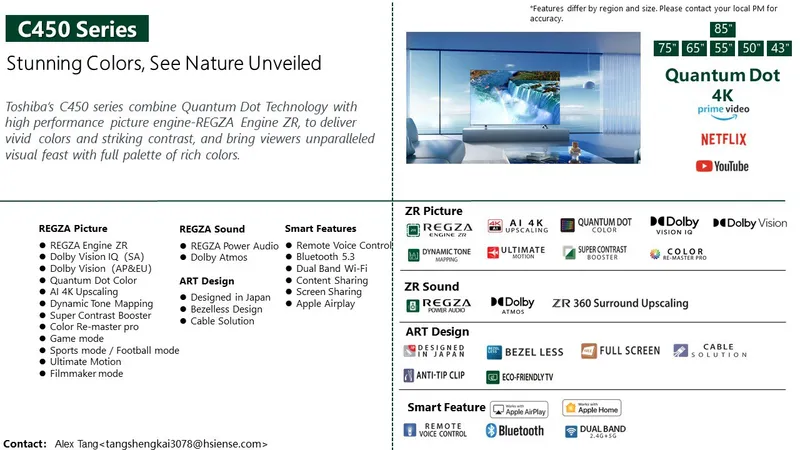Click the 'ZR Picture' section heading
The width and height of the screenshot is (800, 450).
pyautogui.click(x=434, y=211)
